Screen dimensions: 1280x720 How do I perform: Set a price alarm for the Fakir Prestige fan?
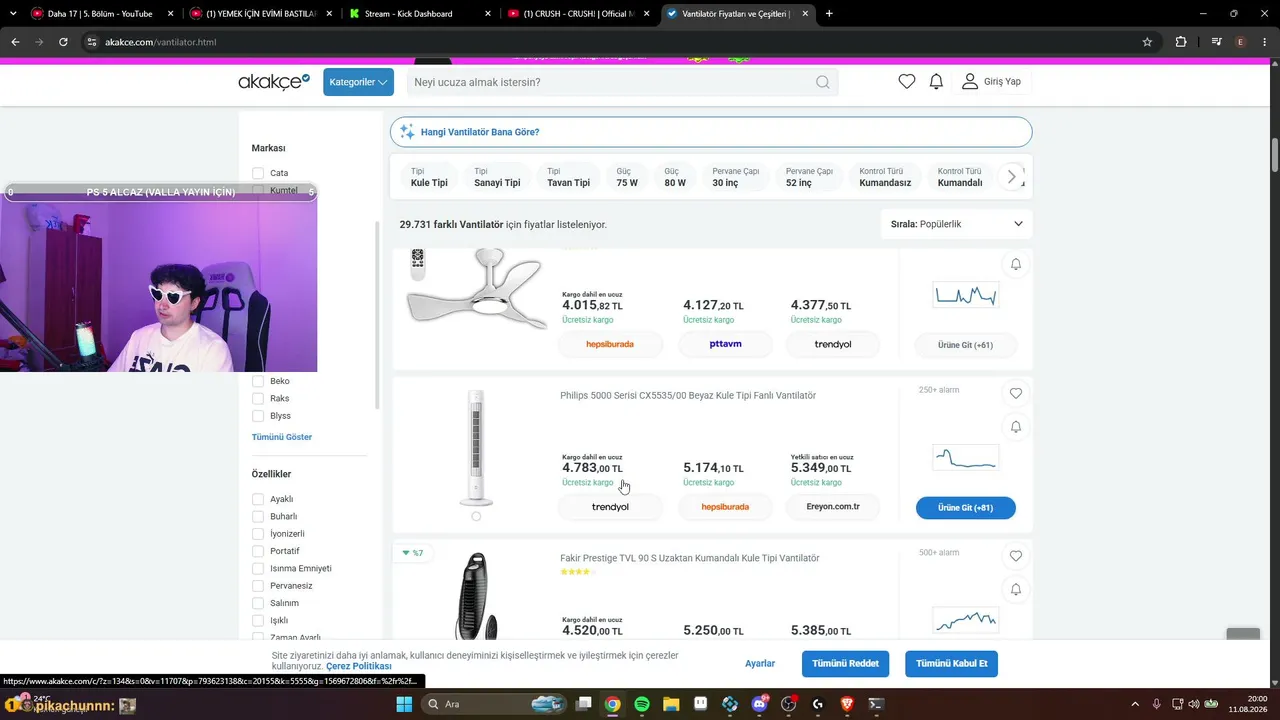click(1016, 590)
